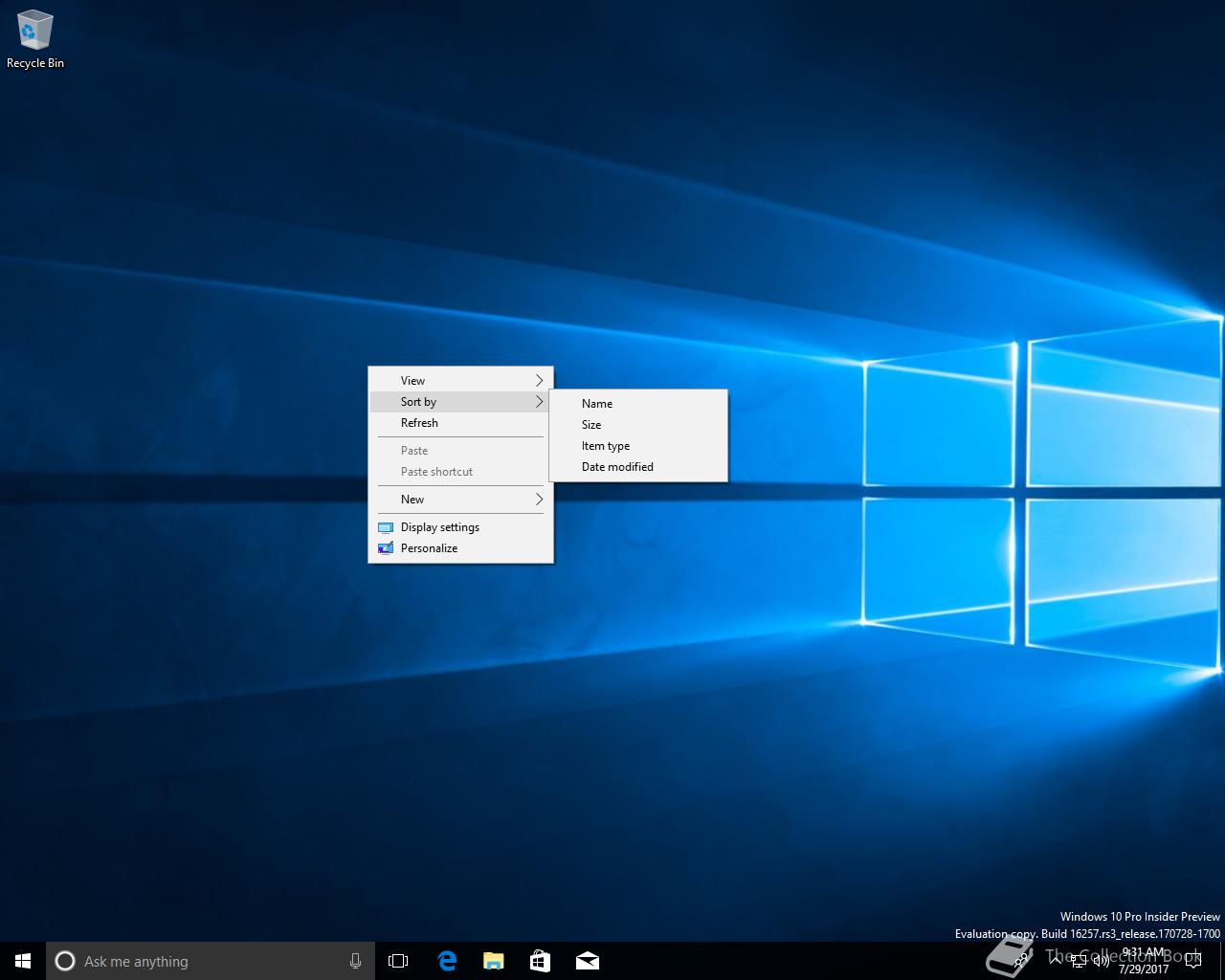The width and height of the screenshot is (1225, 980).
Task: Click the taskbar clock showing 9:31 AM
Action: coord(1144,961)
